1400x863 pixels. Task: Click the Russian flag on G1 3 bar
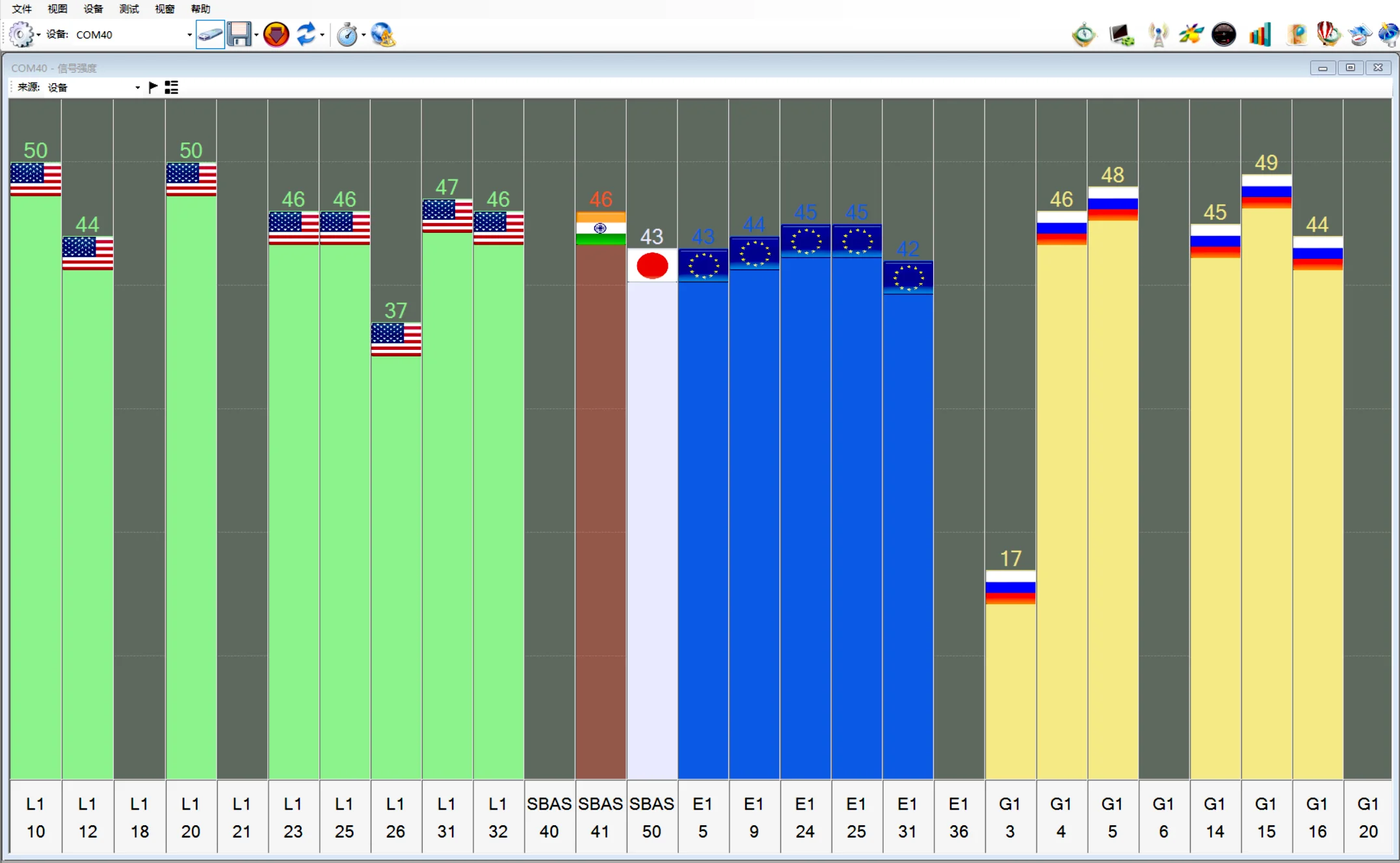[1010, 587]
